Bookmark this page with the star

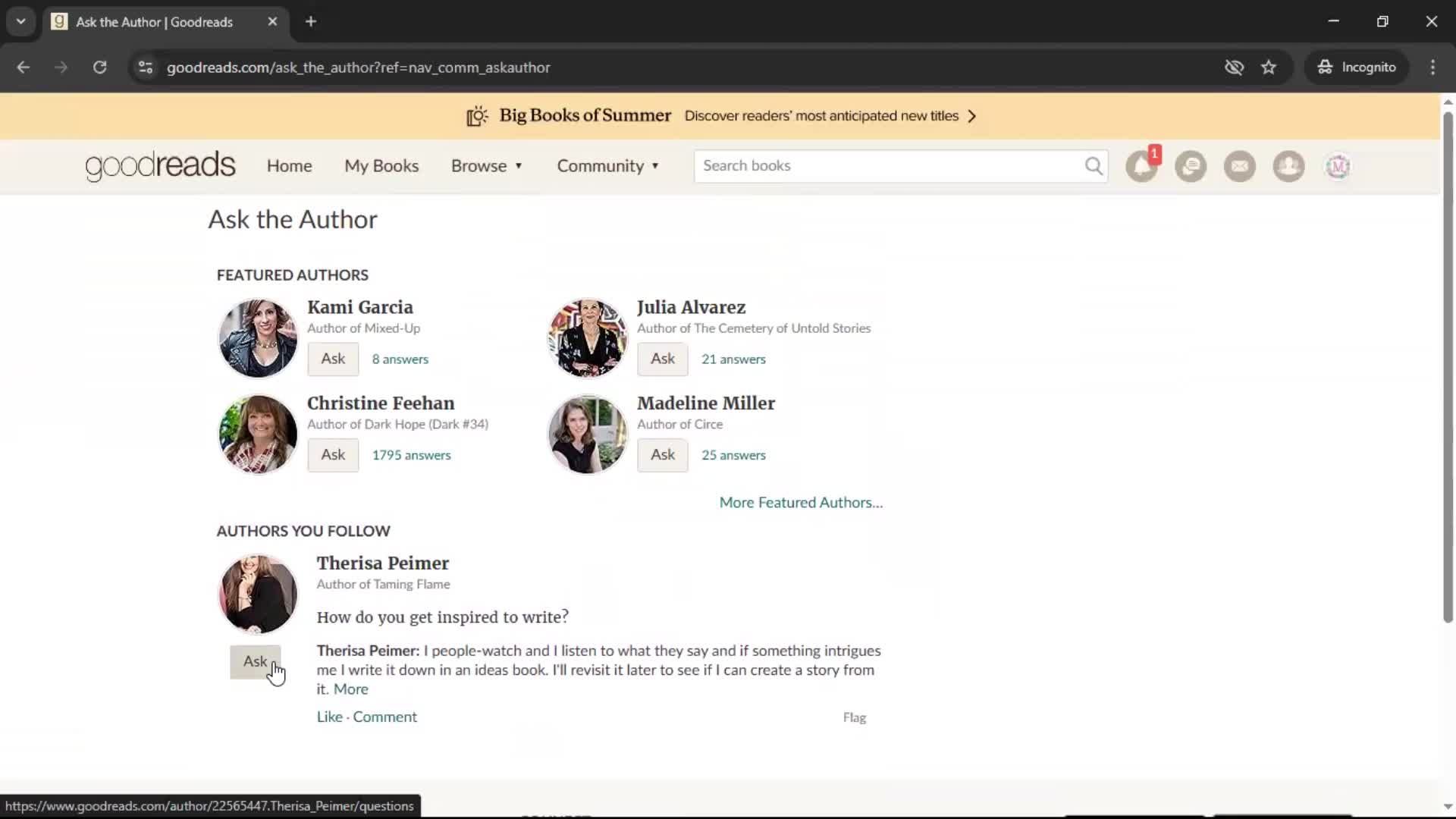coord(1269,67)
